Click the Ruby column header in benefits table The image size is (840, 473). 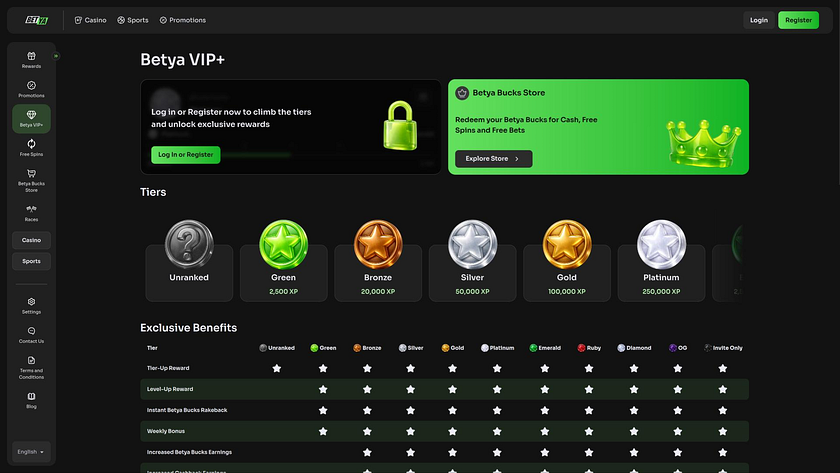(589, 348)
